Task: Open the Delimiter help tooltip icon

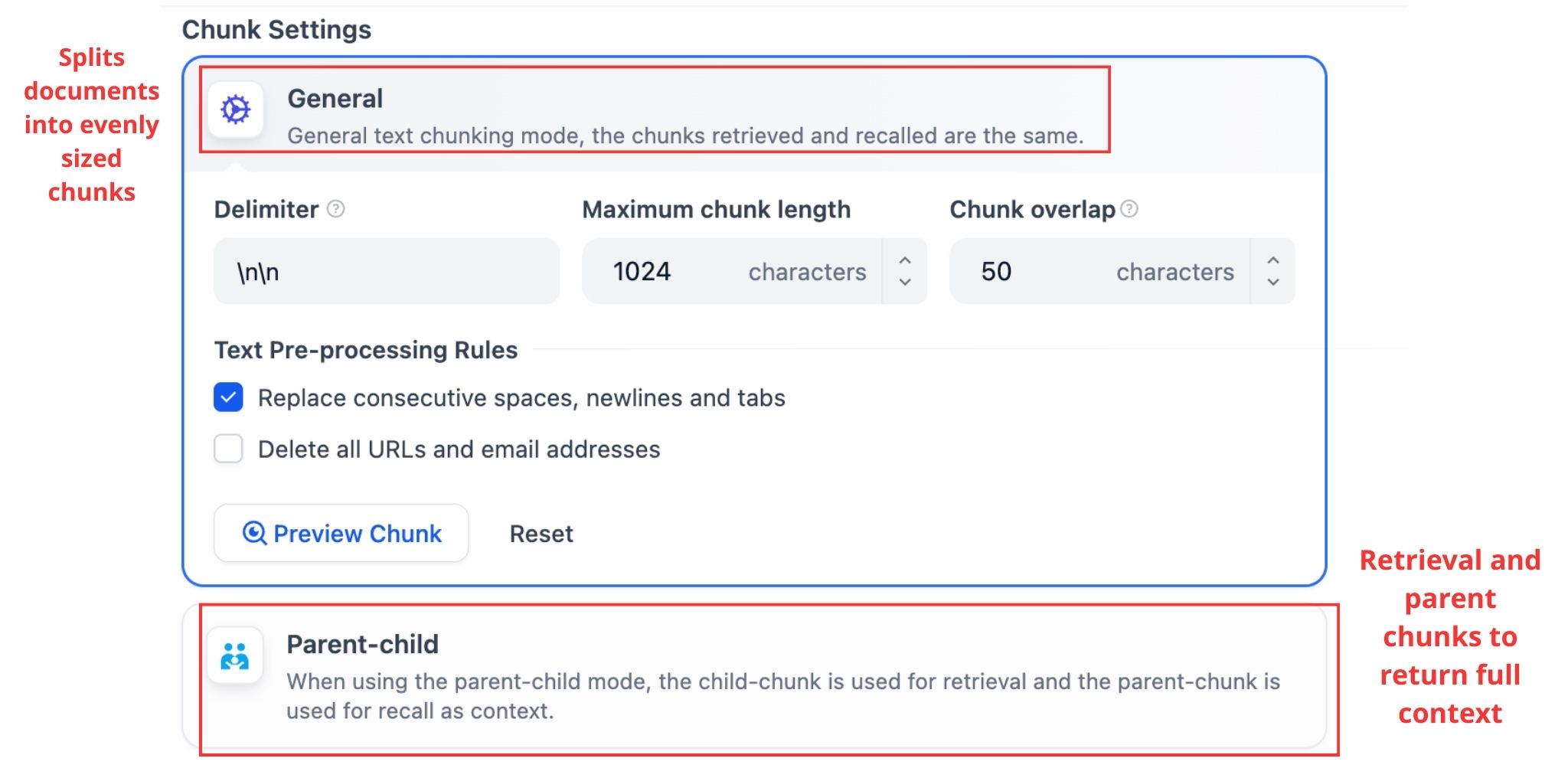Action: point(337,208)
